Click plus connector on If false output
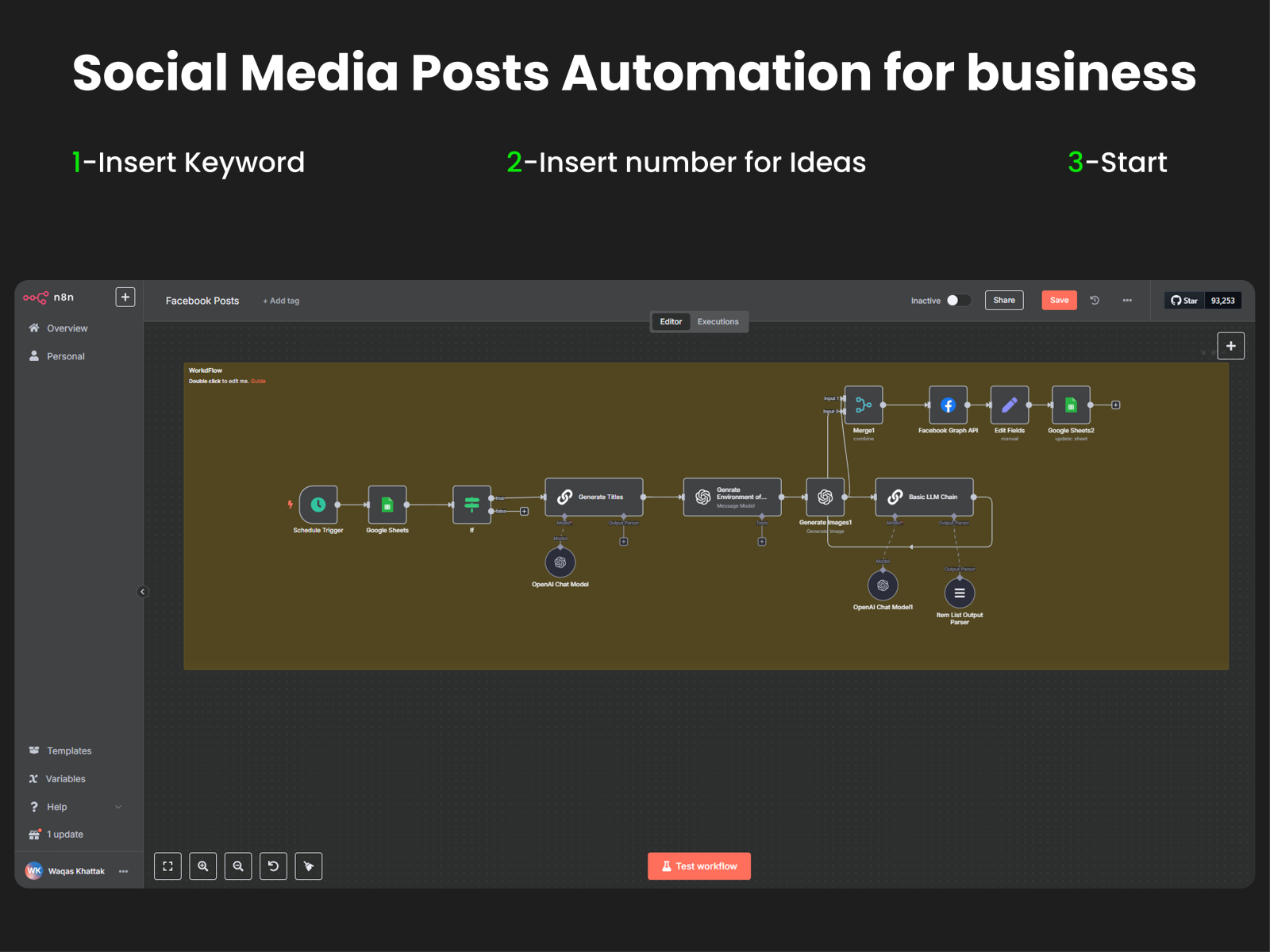The height and width of the screenshot is (952, 1270). pyautogui.click(x=524, y=511)
